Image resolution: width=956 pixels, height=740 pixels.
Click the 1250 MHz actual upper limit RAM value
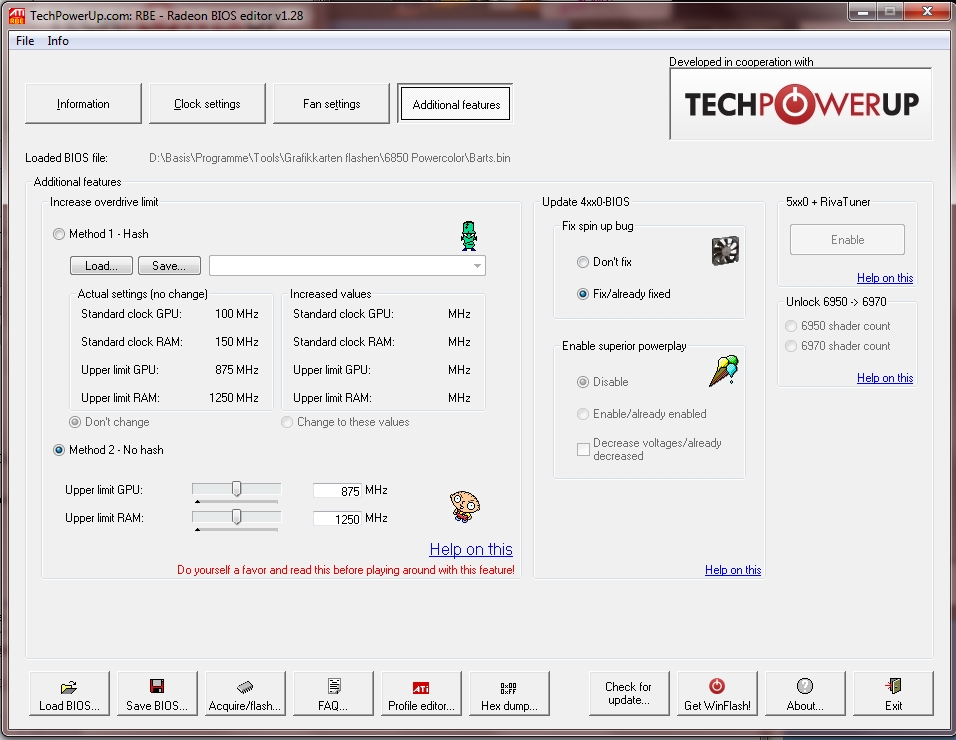pyautogui.click(x=234, y=398)
